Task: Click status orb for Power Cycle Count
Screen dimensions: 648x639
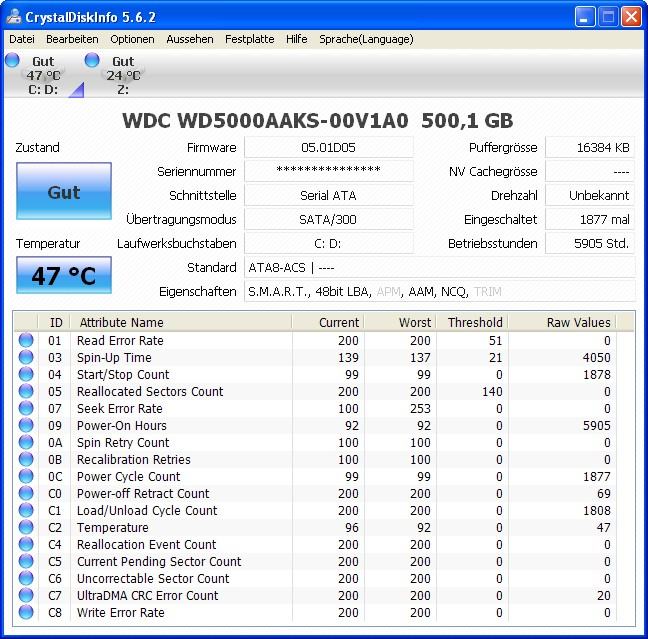Action: (26, 476)
